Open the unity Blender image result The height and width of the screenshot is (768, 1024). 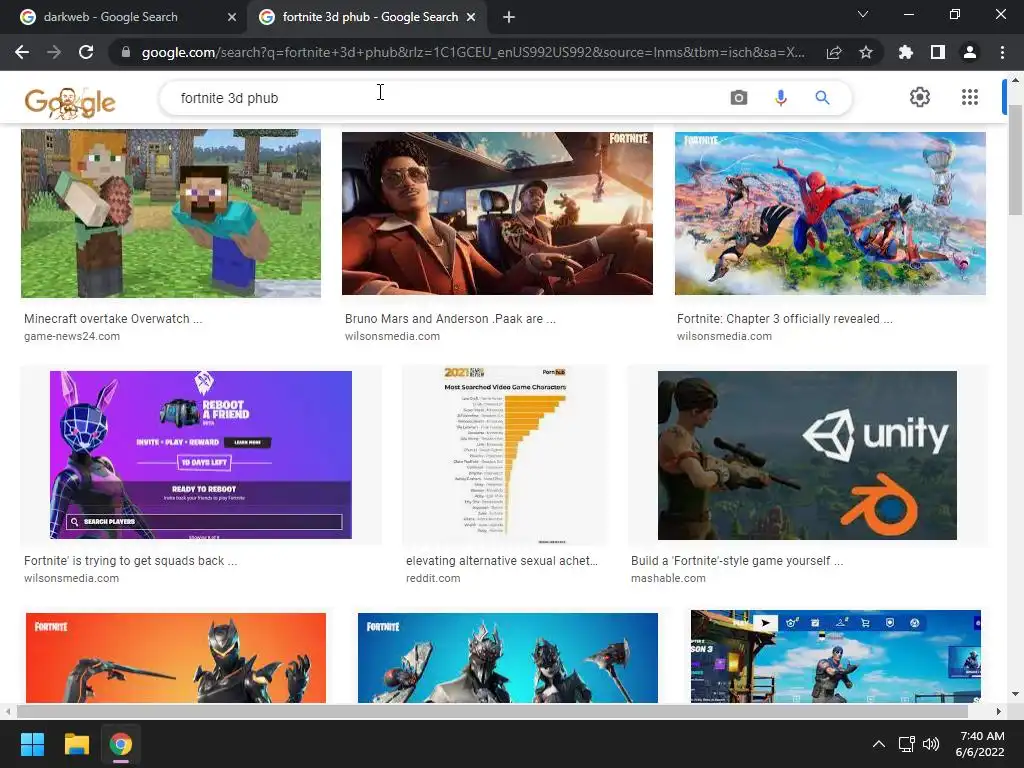[x=807, y=455]
